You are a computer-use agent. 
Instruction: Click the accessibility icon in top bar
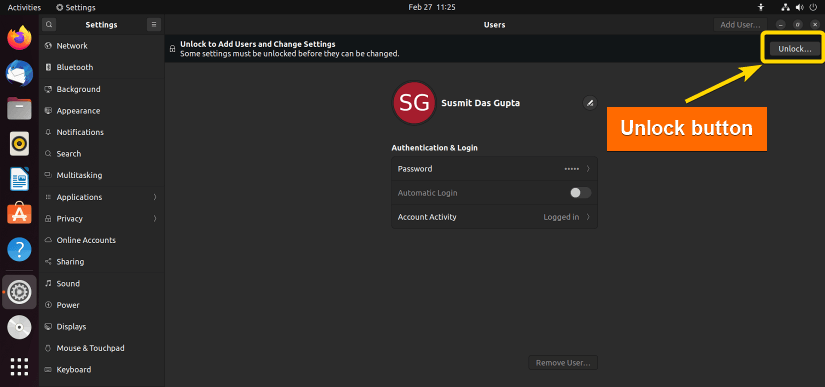(760, 7)
